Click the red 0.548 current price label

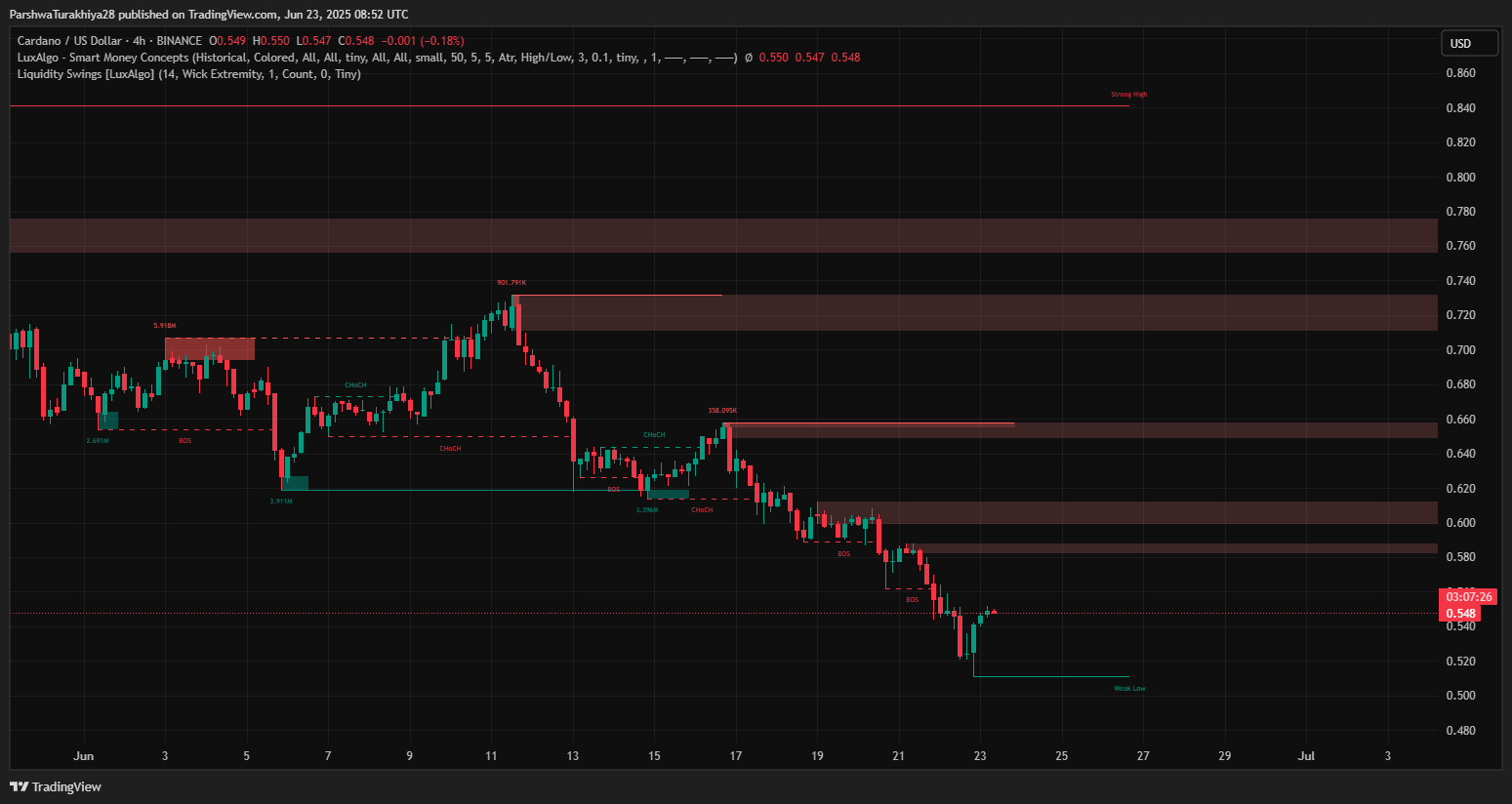tap(1460, 614)
